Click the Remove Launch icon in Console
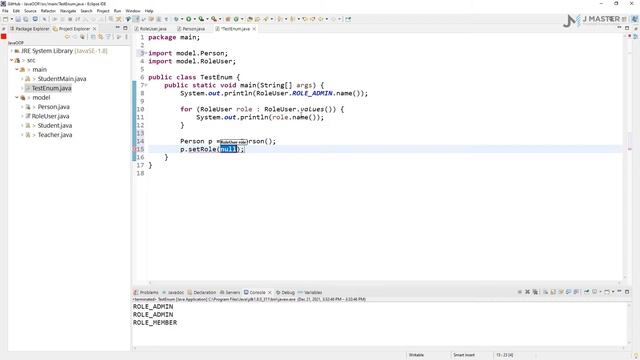This screenshot has height=360, width=640. click(527, 292)
